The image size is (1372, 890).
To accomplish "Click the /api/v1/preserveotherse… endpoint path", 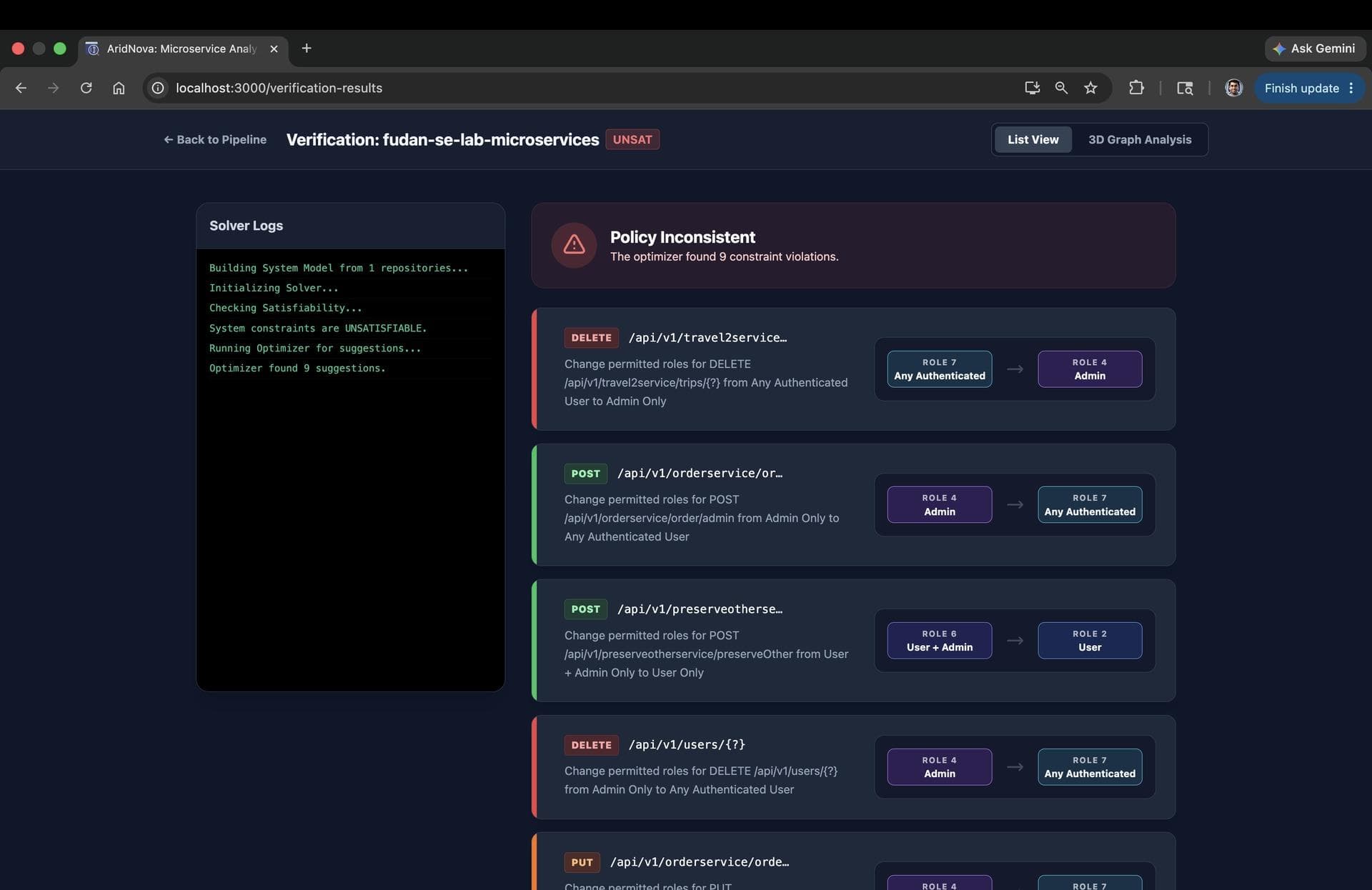I will 700,609.
